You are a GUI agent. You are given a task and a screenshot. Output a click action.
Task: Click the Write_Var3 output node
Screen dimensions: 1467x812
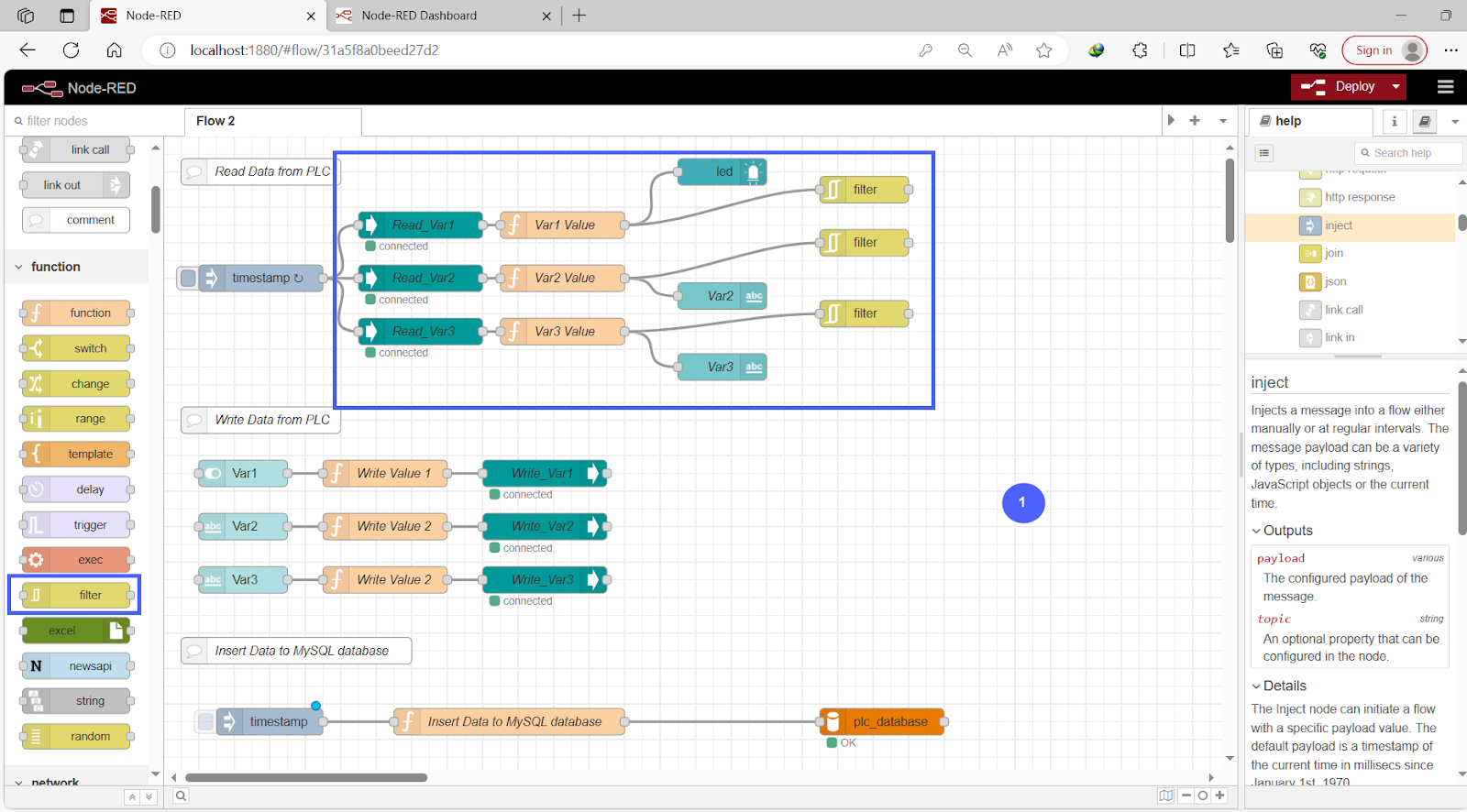tap(545, 579)
